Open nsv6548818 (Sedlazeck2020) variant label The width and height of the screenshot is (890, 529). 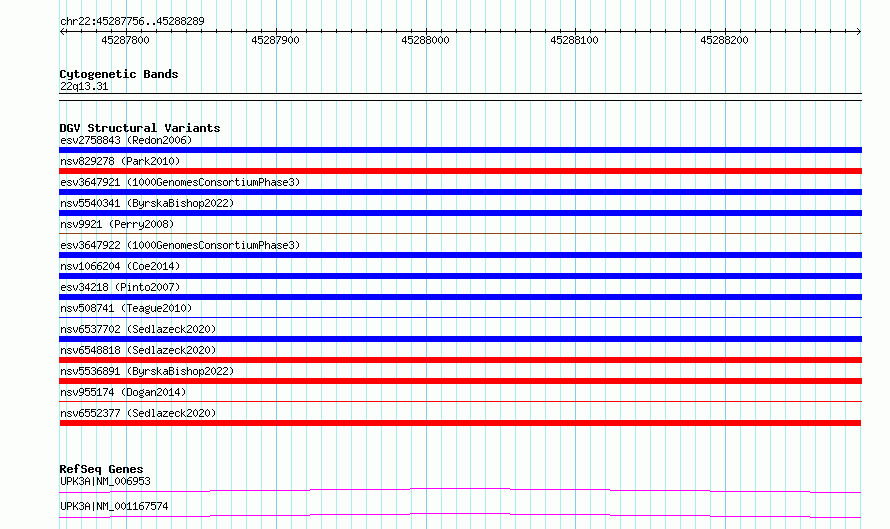[138, 350]
